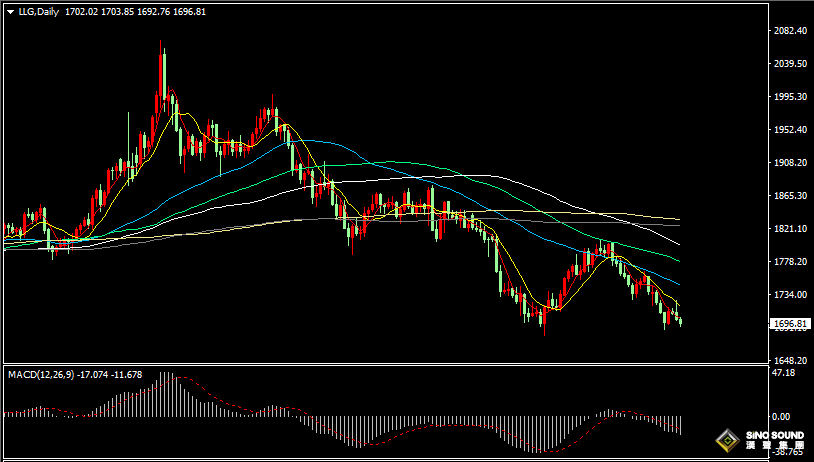Click the 1821.10 price scale label
The width and height of the screenshot is (814, 462).
pos(791,228)
